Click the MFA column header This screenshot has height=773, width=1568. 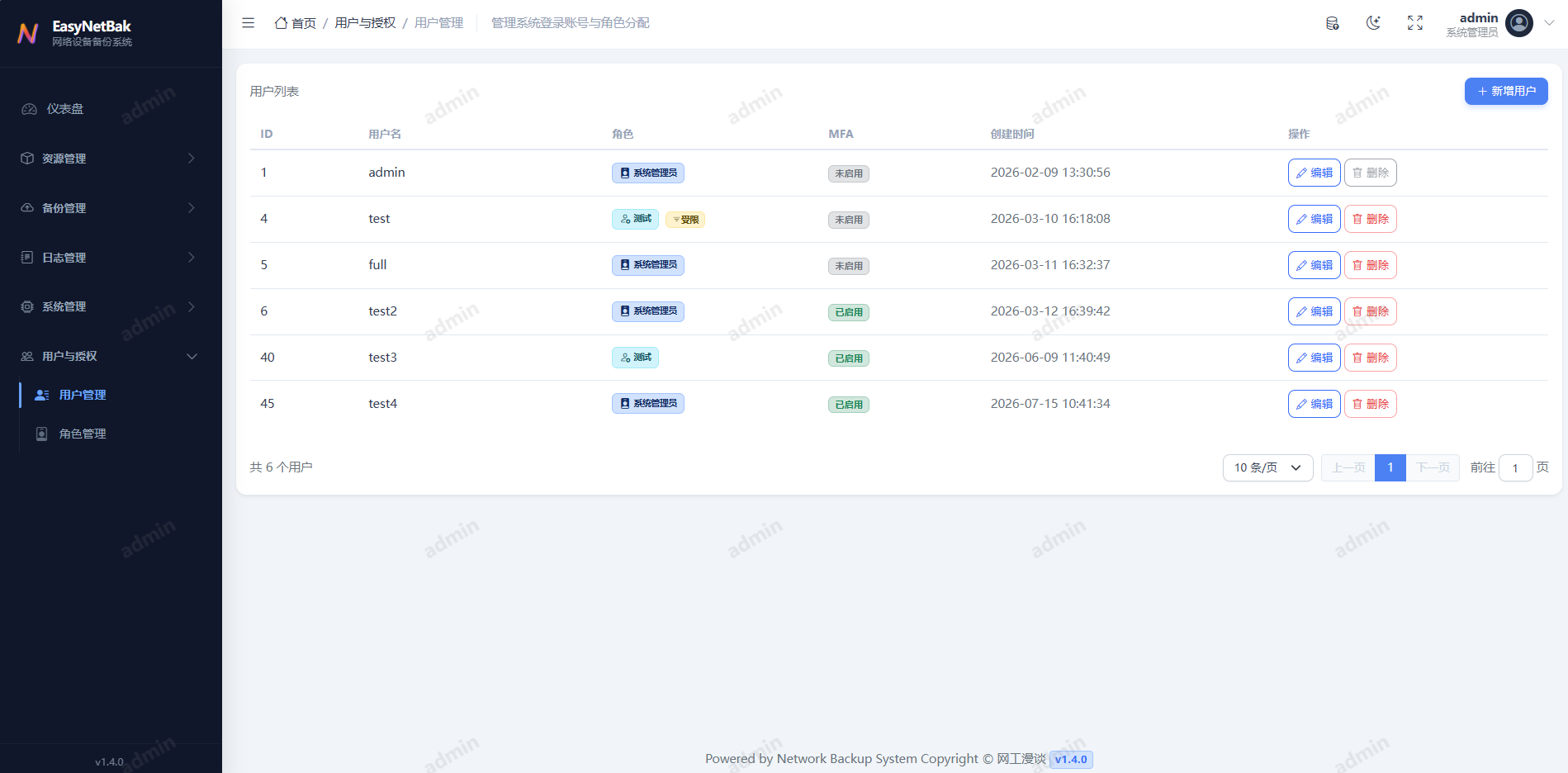tap(841, 134)
